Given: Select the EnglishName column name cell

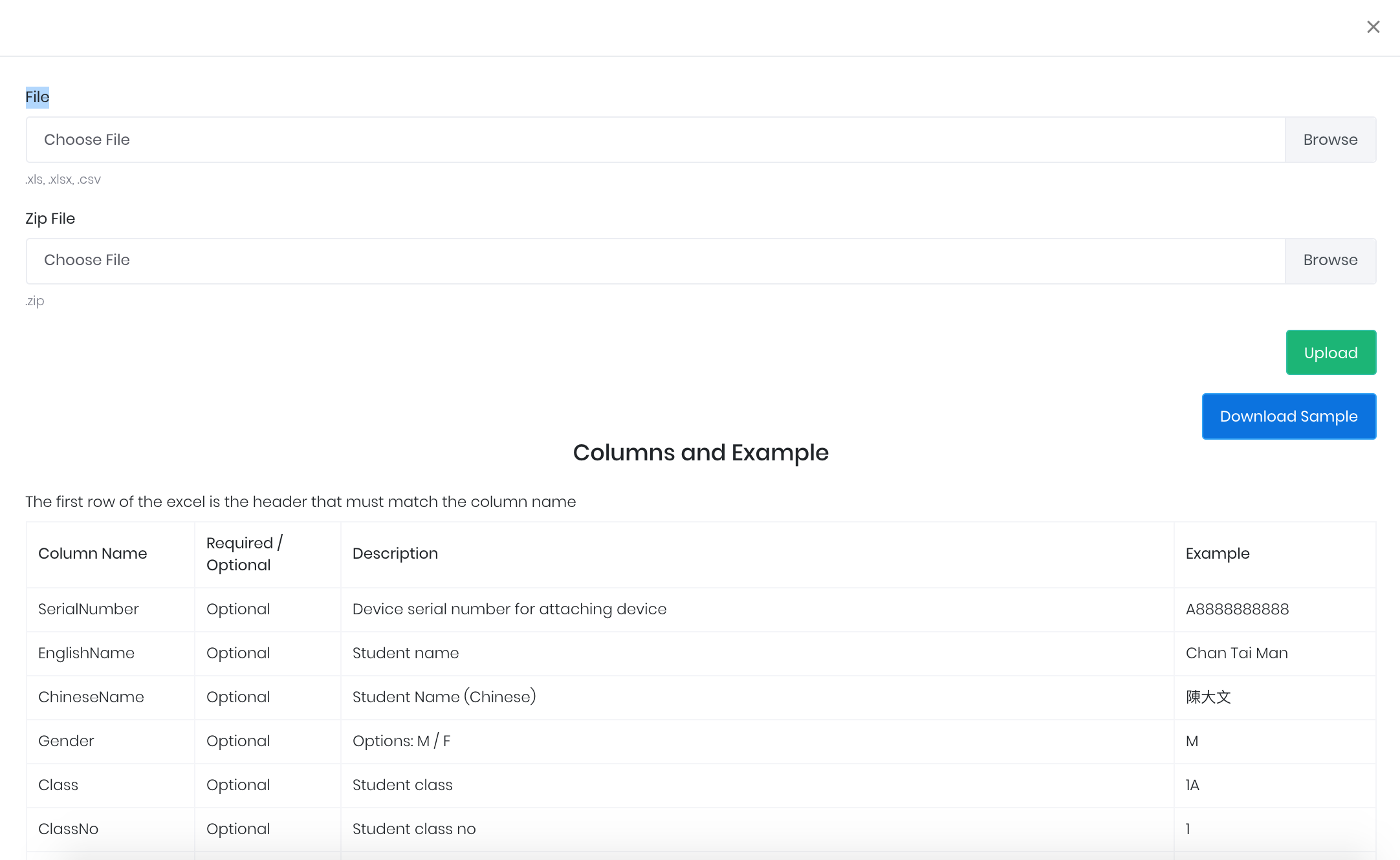Looking at the screenshot, I should (x=87, y=653).
